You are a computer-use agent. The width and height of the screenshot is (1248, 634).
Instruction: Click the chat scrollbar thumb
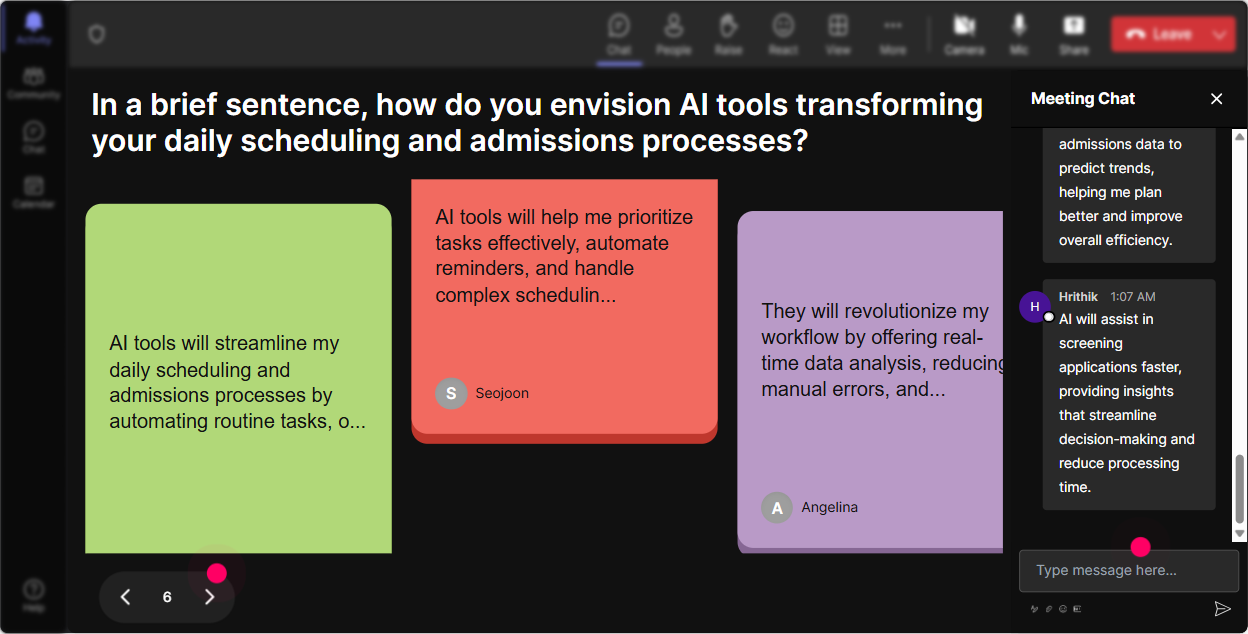tap(1240, 489)
